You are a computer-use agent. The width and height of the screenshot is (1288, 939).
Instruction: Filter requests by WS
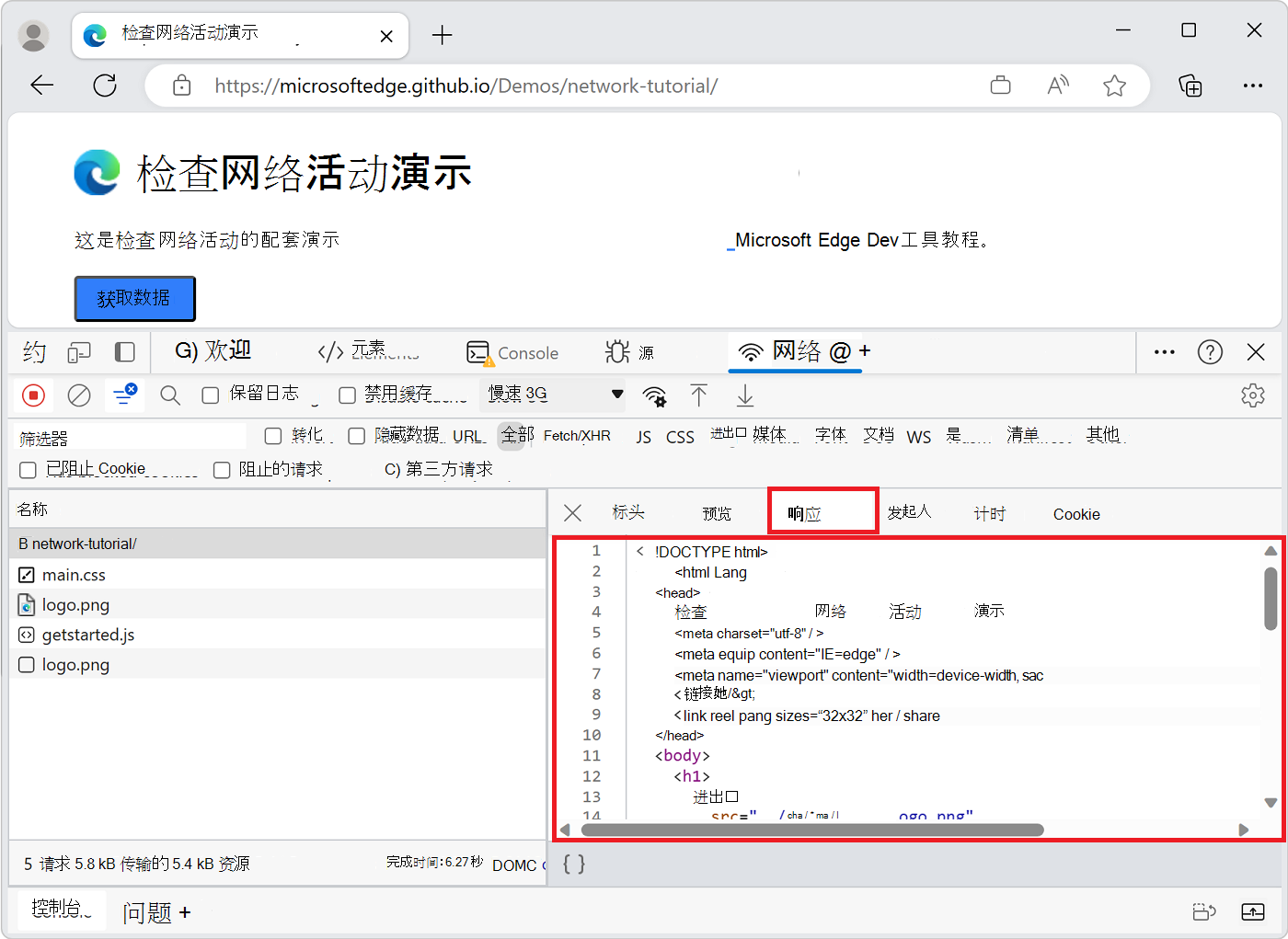click(918, 437)
